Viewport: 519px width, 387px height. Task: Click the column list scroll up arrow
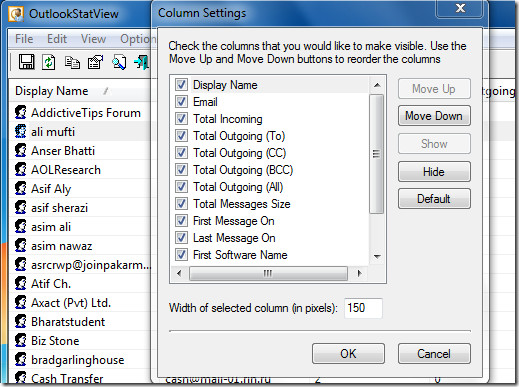pyautogui.click(x=377, y=85)
